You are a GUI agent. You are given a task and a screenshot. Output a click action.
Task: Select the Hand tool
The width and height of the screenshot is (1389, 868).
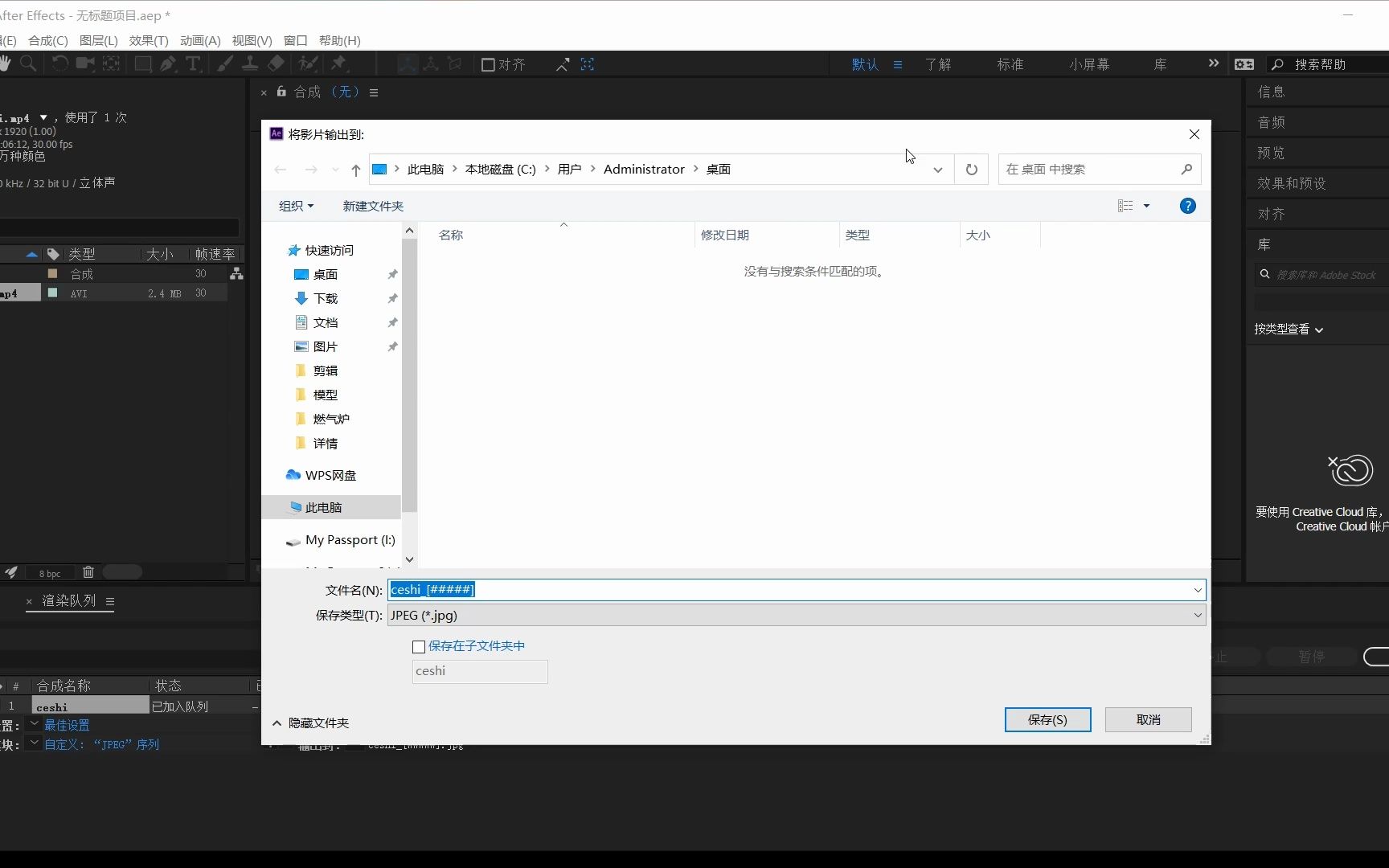click(x=6, y=63)
